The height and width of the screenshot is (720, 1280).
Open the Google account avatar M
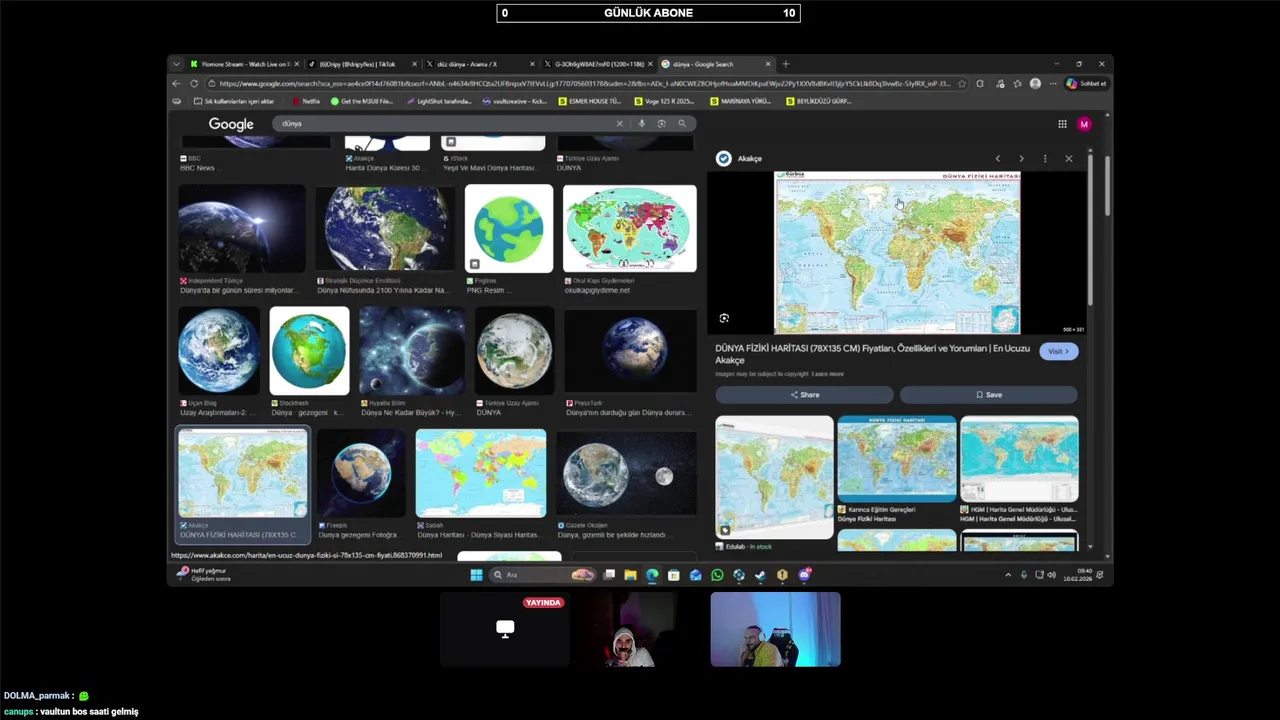tap(1084, 124)
